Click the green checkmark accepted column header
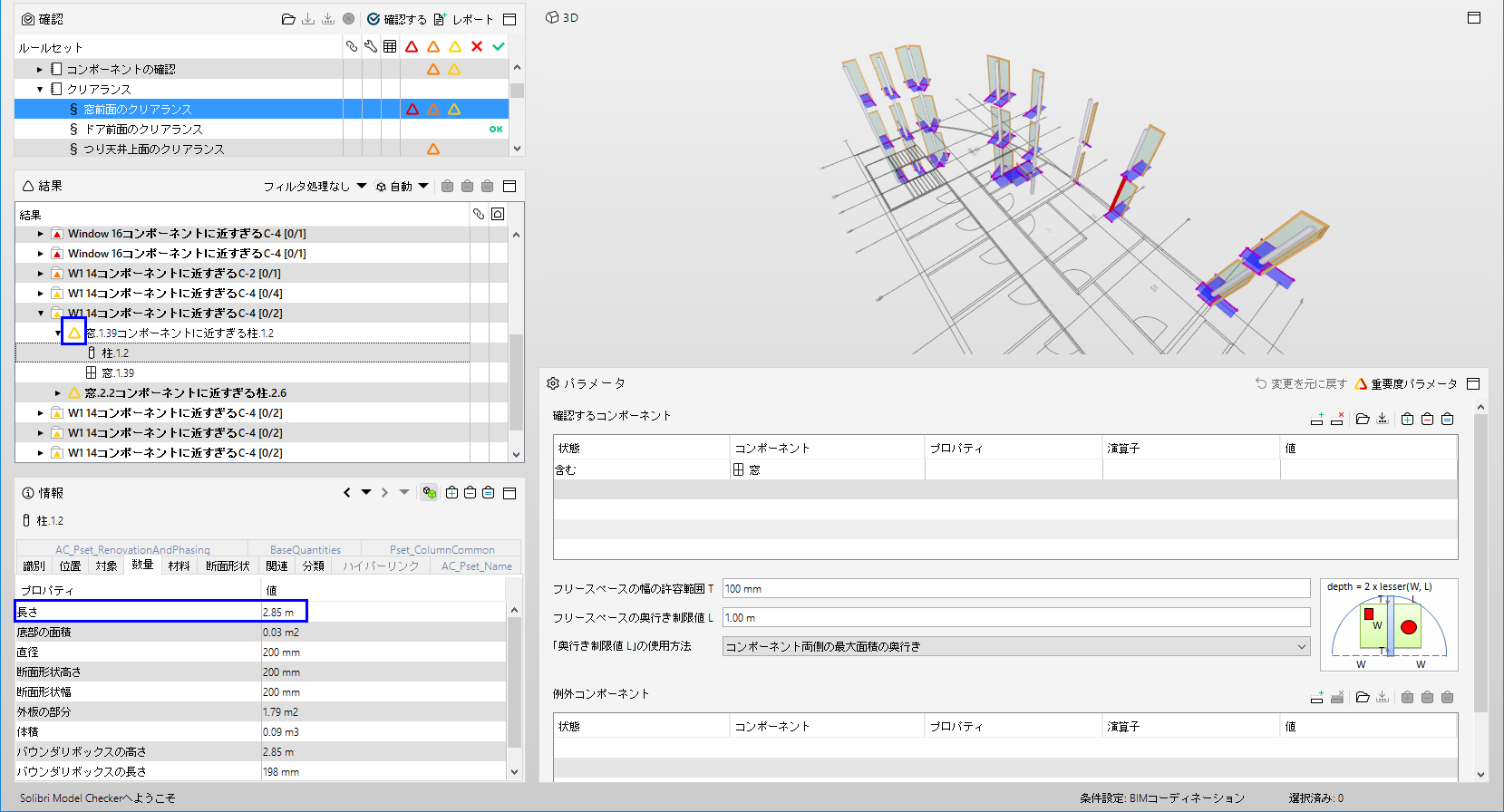Screen dimensions: 1504x812 (x=499, y=46)
